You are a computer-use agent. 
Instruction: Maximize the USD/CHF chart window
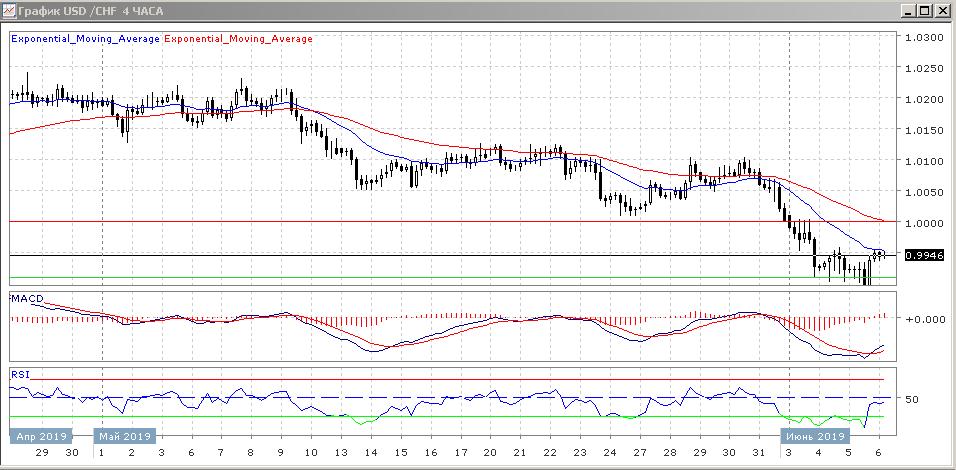[925, 11]
